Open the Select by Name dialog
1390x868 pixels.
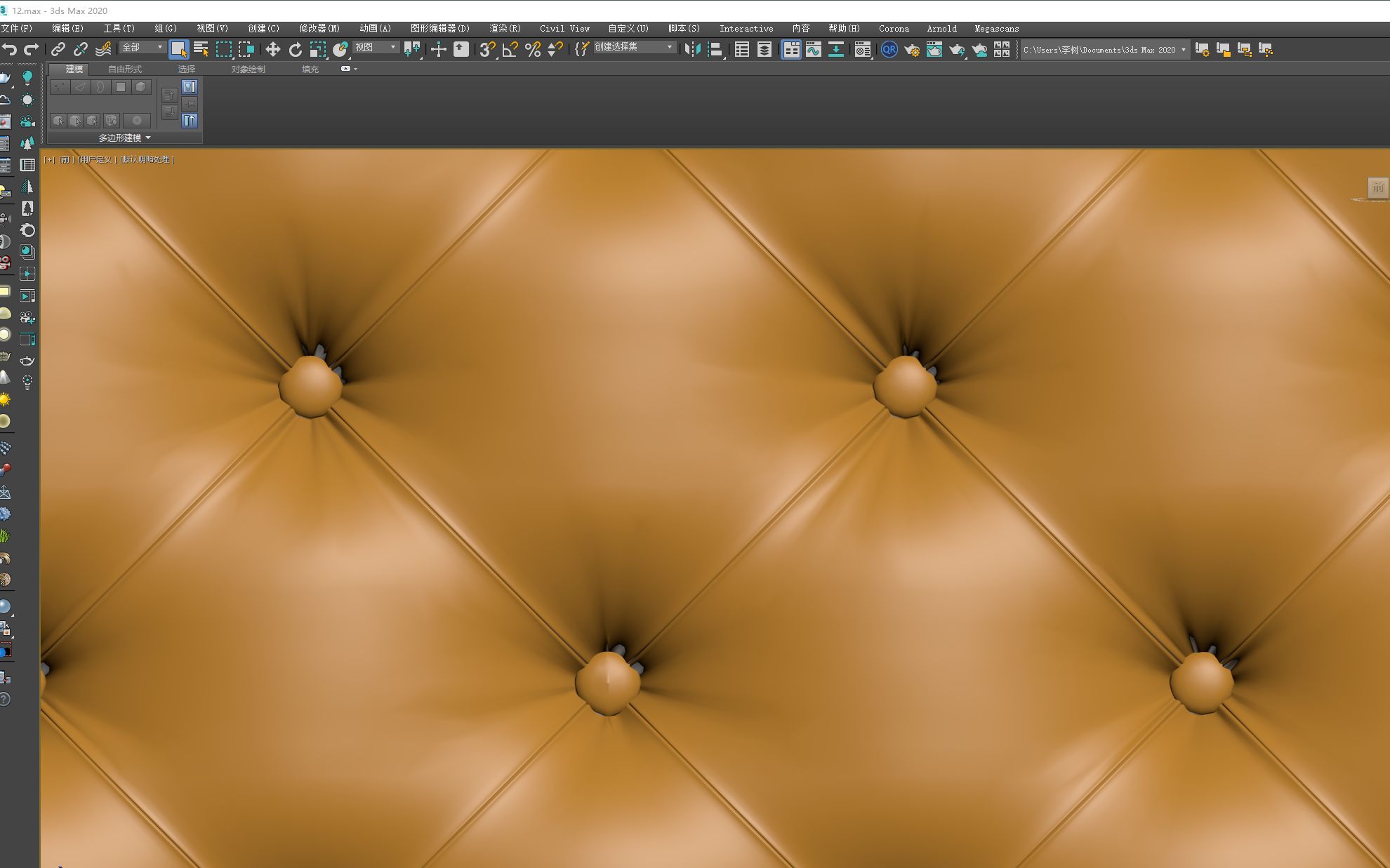pos(200,49)
